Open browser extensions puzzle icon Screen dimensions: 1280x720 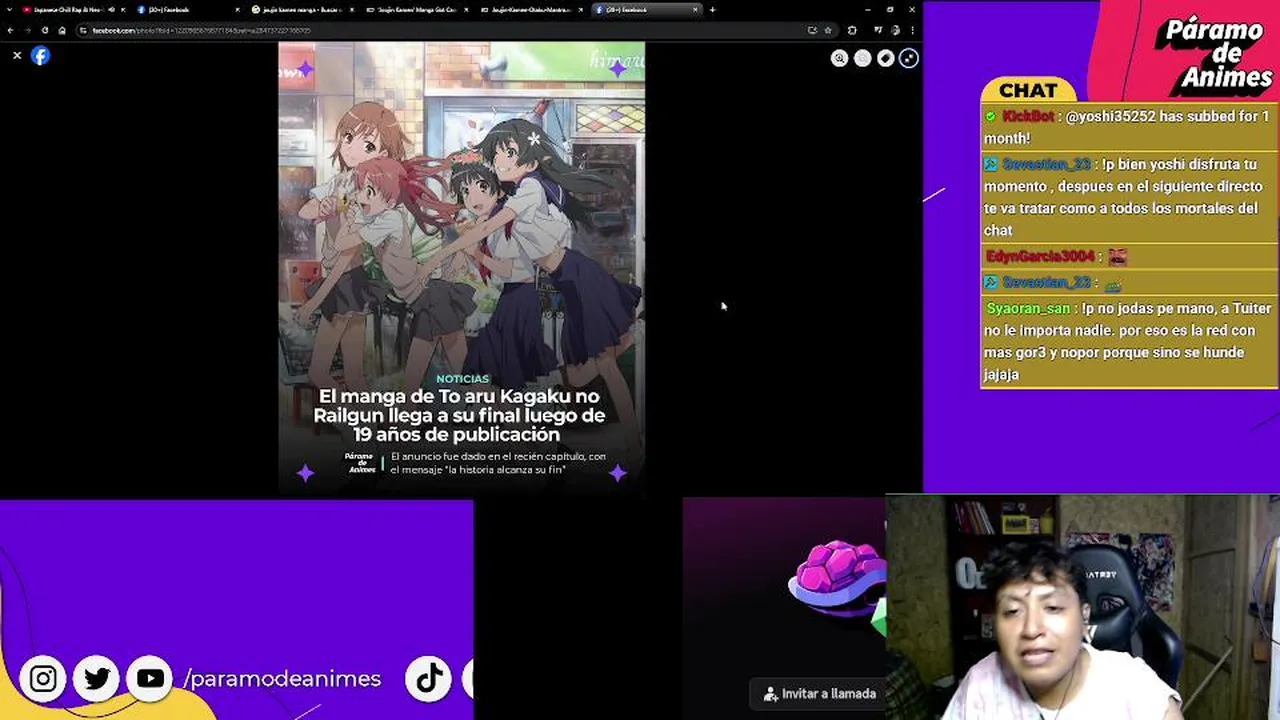852,30
